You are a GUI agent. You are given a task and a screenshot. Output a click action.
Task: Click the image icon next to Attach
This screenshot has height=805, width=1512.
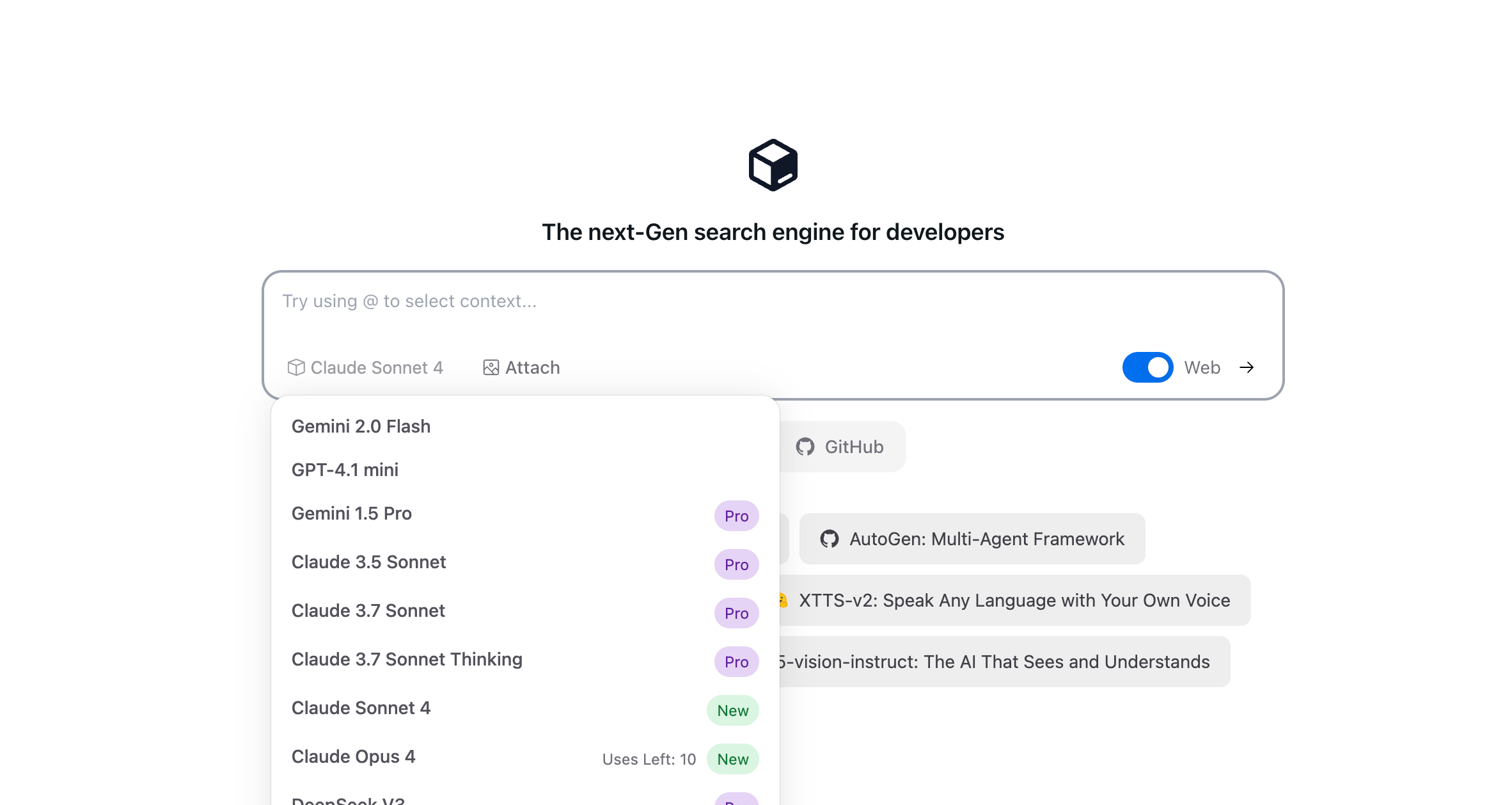tap(491, 367)
